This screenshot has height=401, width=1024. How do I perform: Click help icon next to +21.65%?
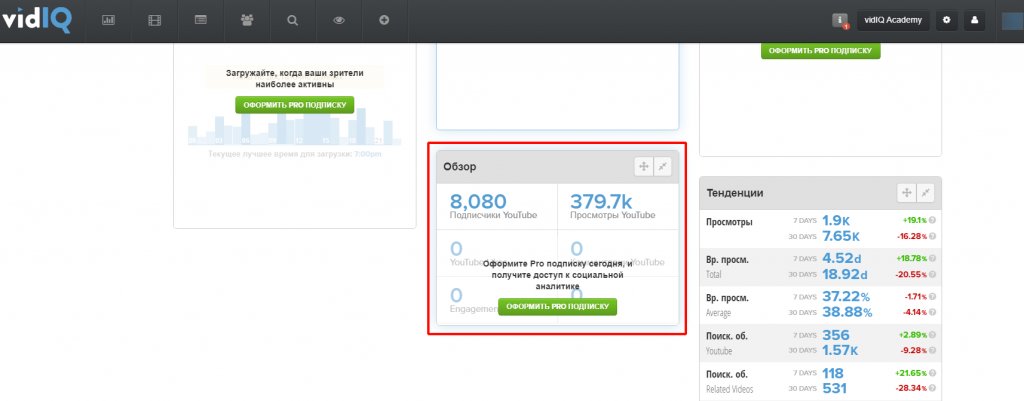click(x=933, y=373)
